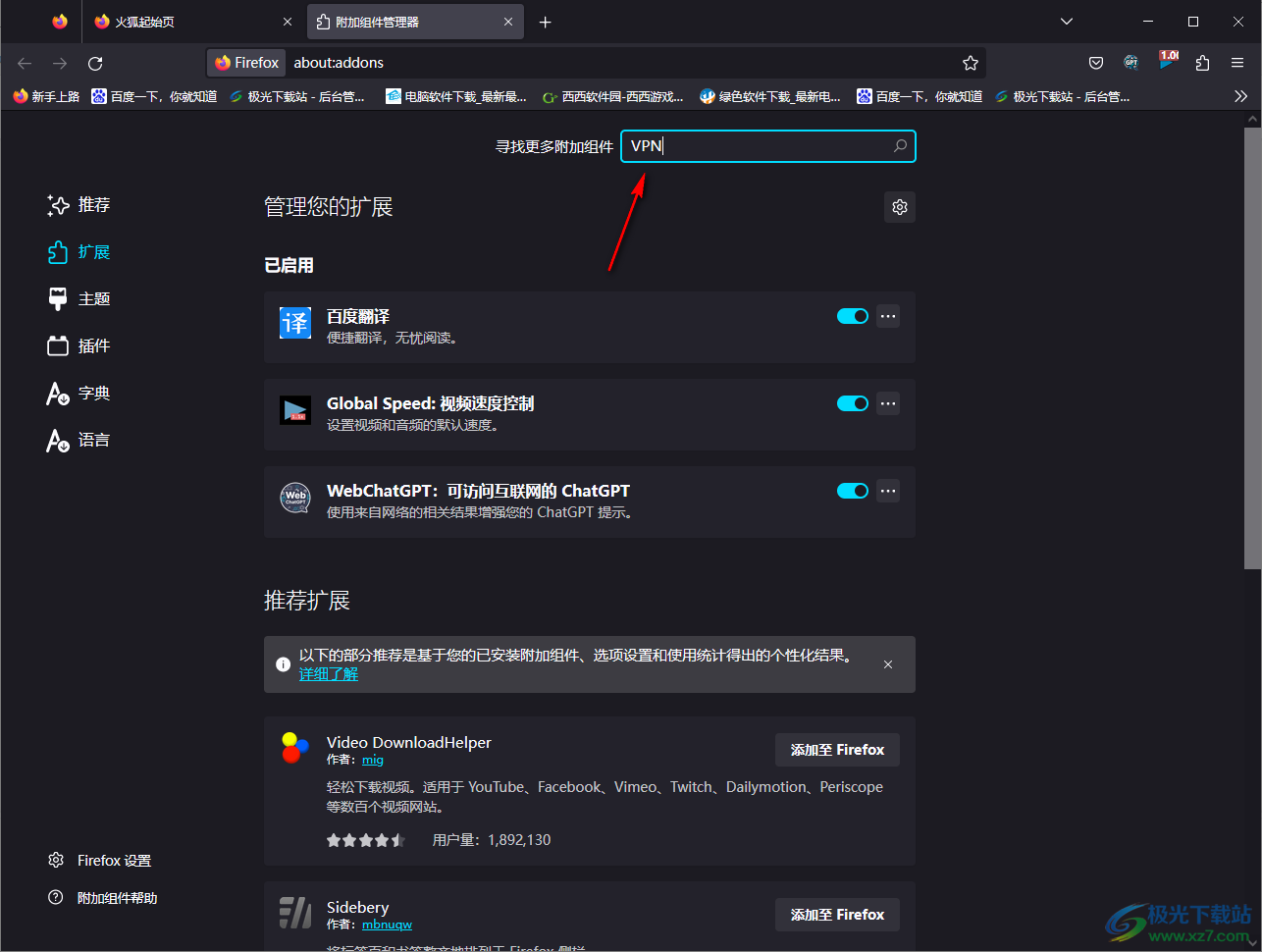This screenshot has height=952, width=1262.
Task: Open the extensions puzzle icon
Action: [x=1202, y=63]
